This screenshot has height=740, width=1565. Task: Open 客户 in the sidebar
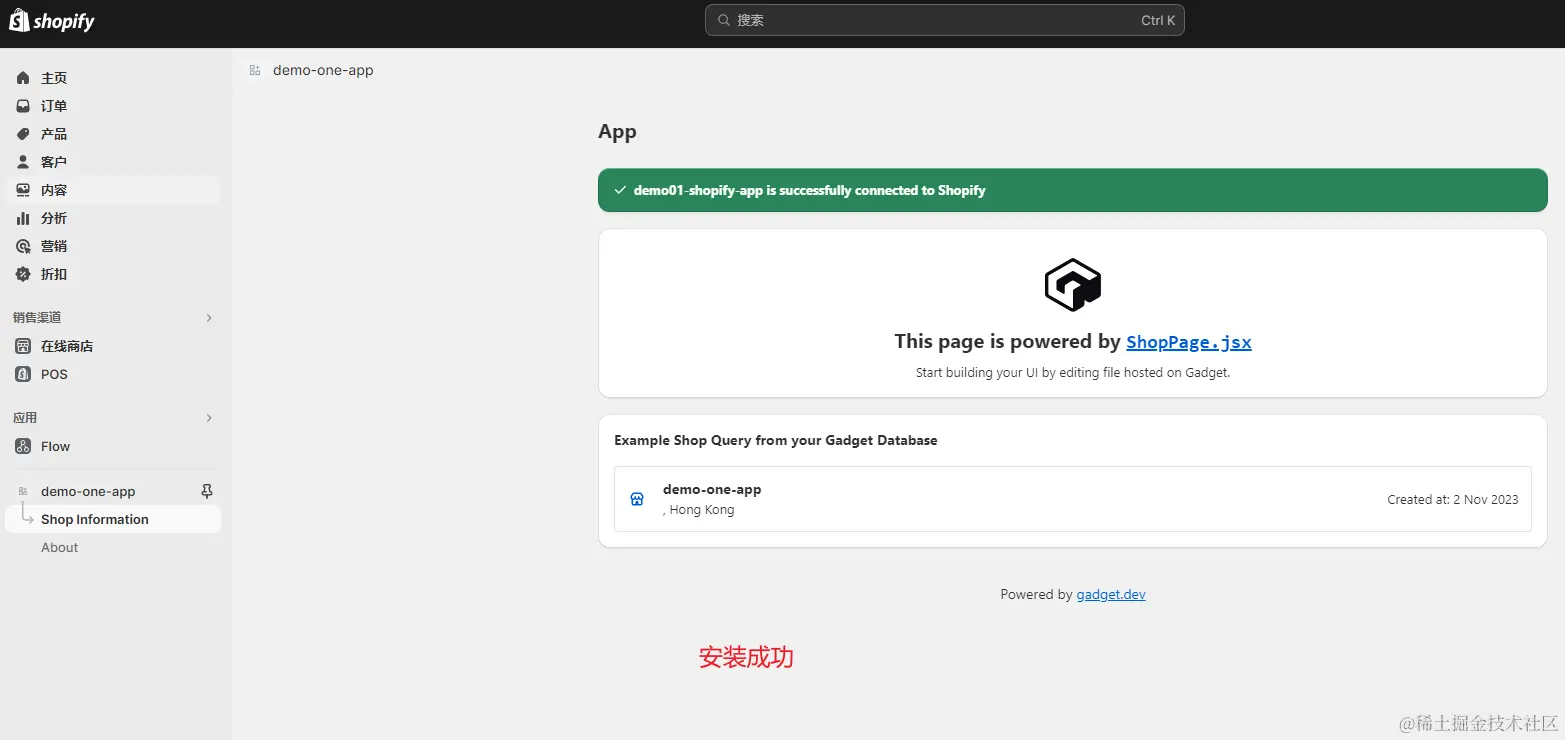(54, 162)
